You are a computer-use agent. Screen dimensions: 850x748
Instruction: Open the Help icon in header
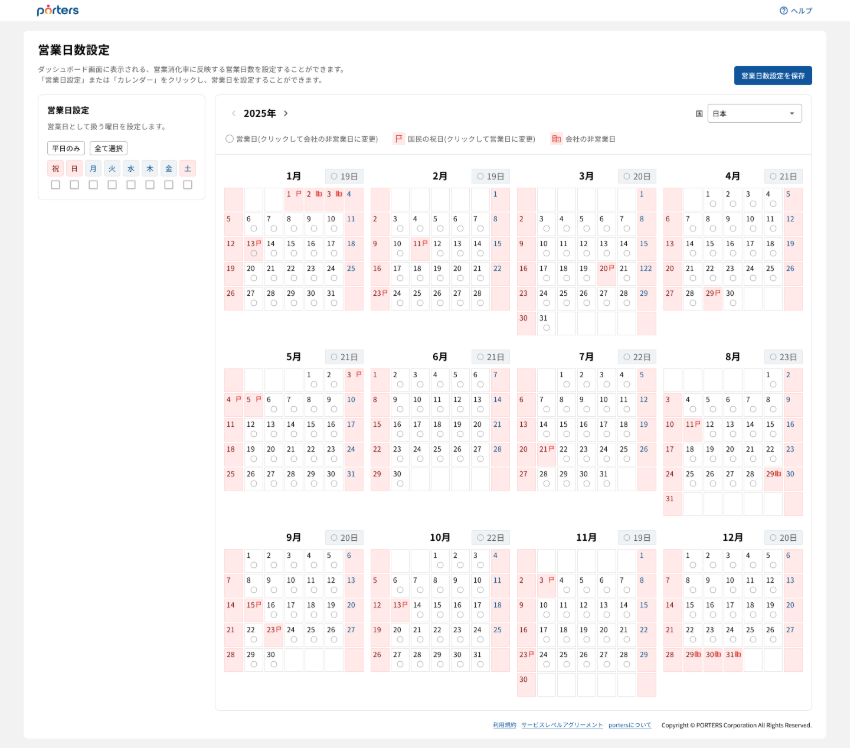tap(784, 11)
